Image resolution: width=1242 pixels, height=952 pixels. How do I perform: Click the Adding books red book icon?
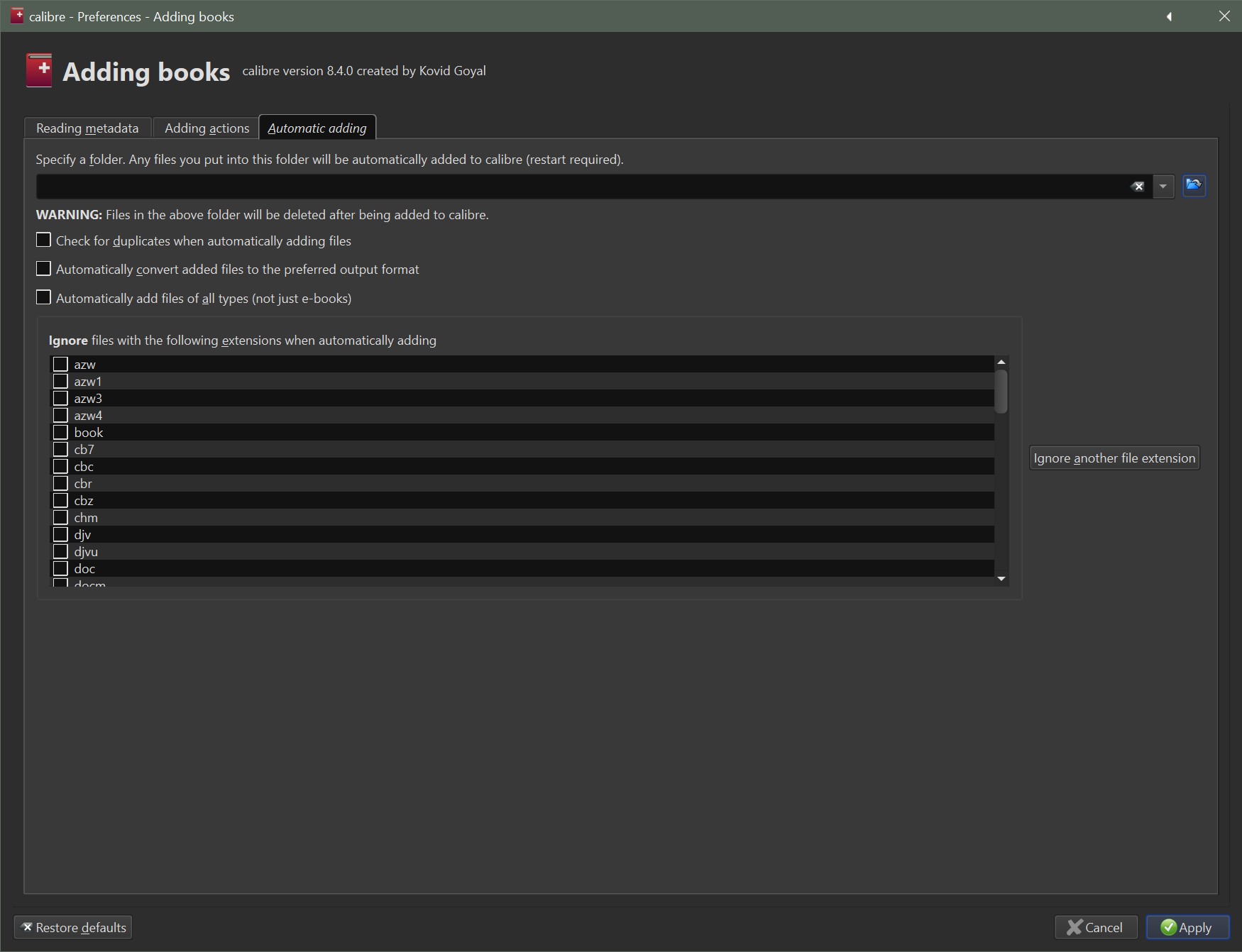pos(39,70)
